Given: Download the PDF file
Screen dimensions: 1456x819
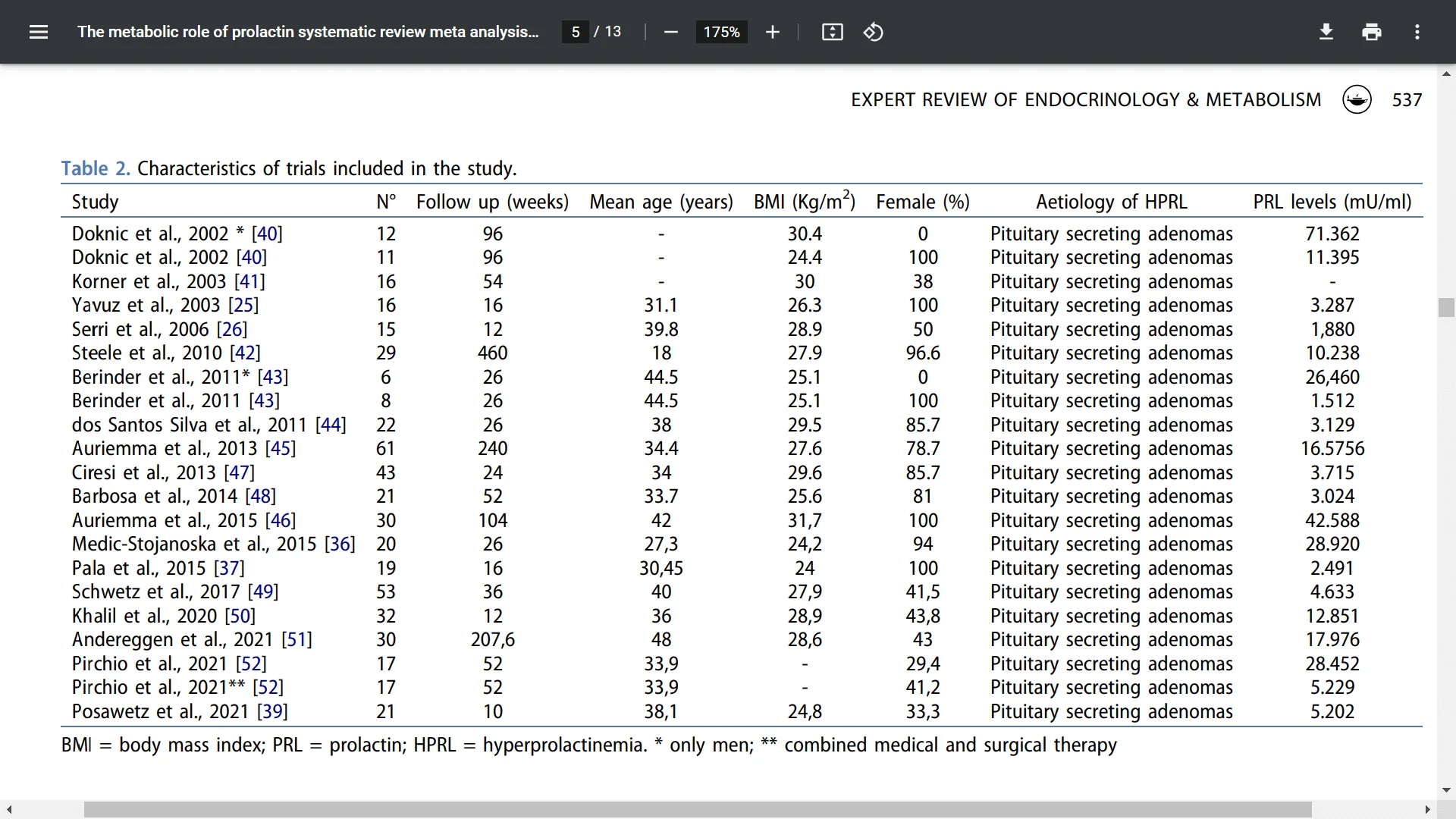Looking at the screenshot, I should (x=1326, y=32).
